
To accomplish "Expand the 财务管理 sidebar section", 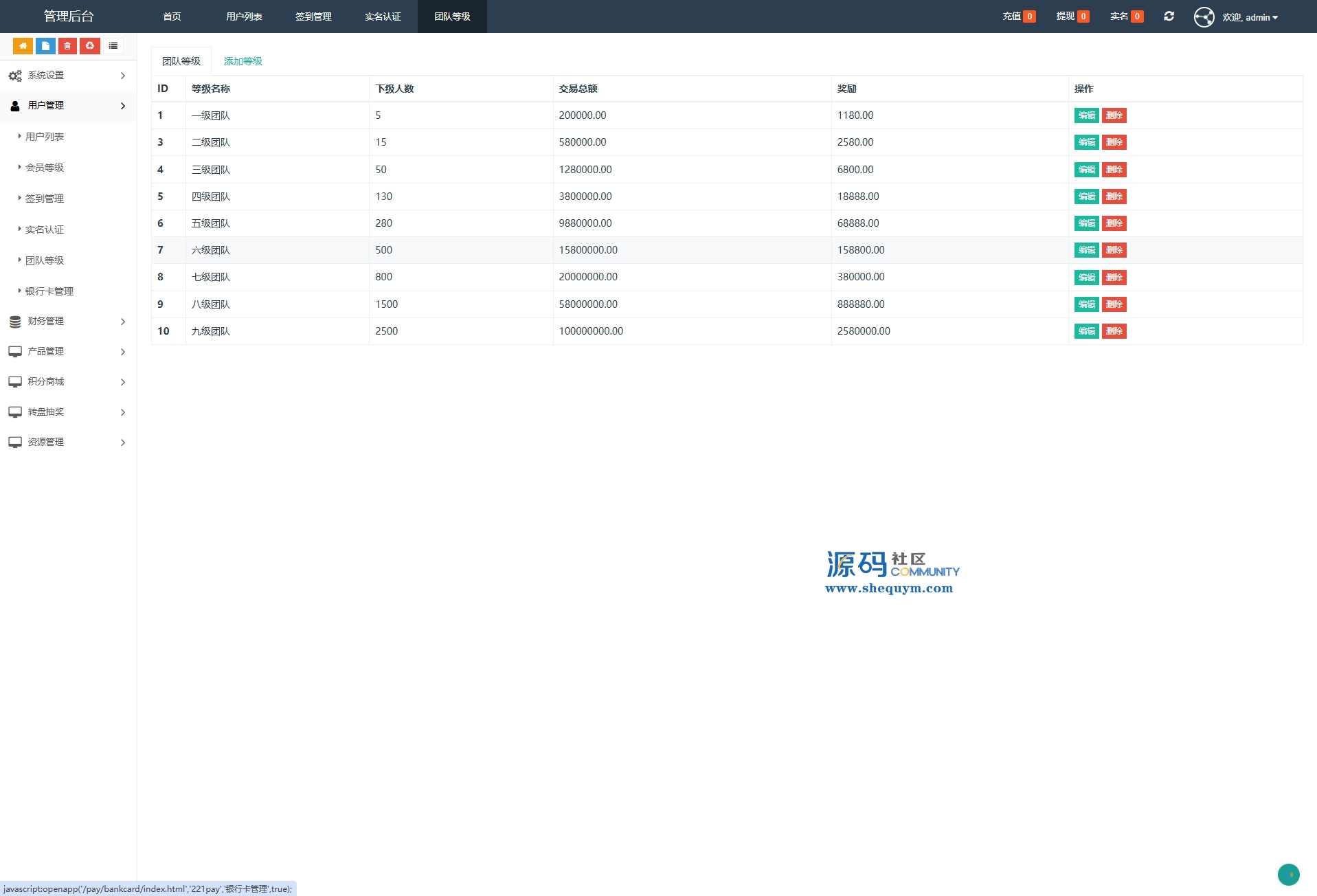I will 67,322.
